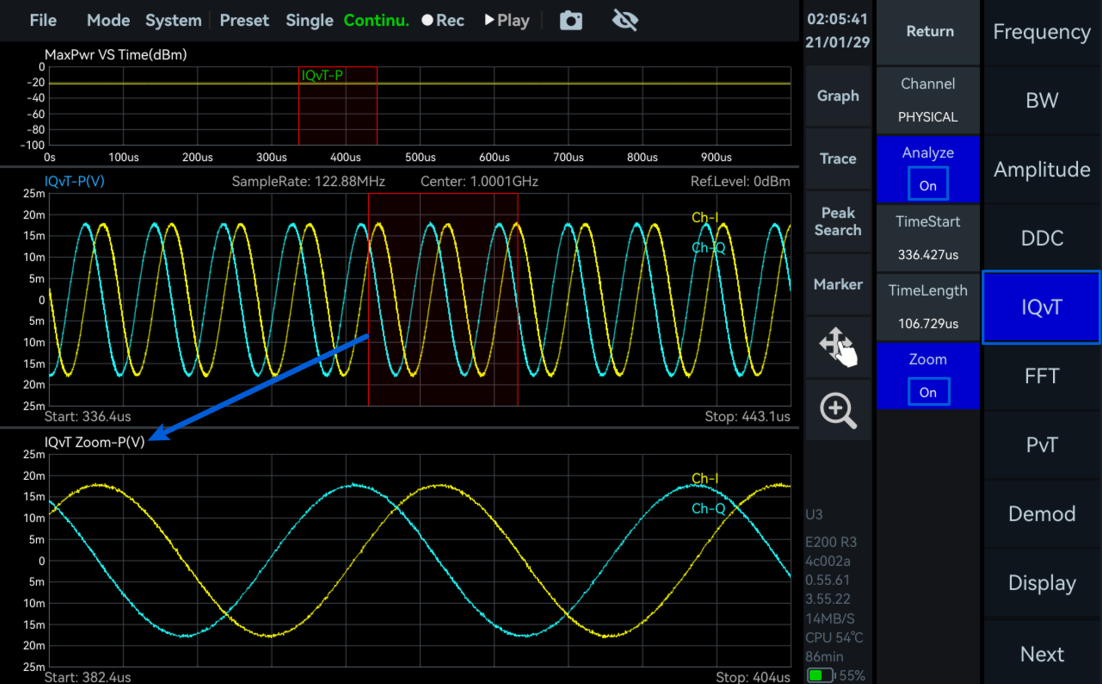Toggle the Zoom On switch

[x=928, y=392]
